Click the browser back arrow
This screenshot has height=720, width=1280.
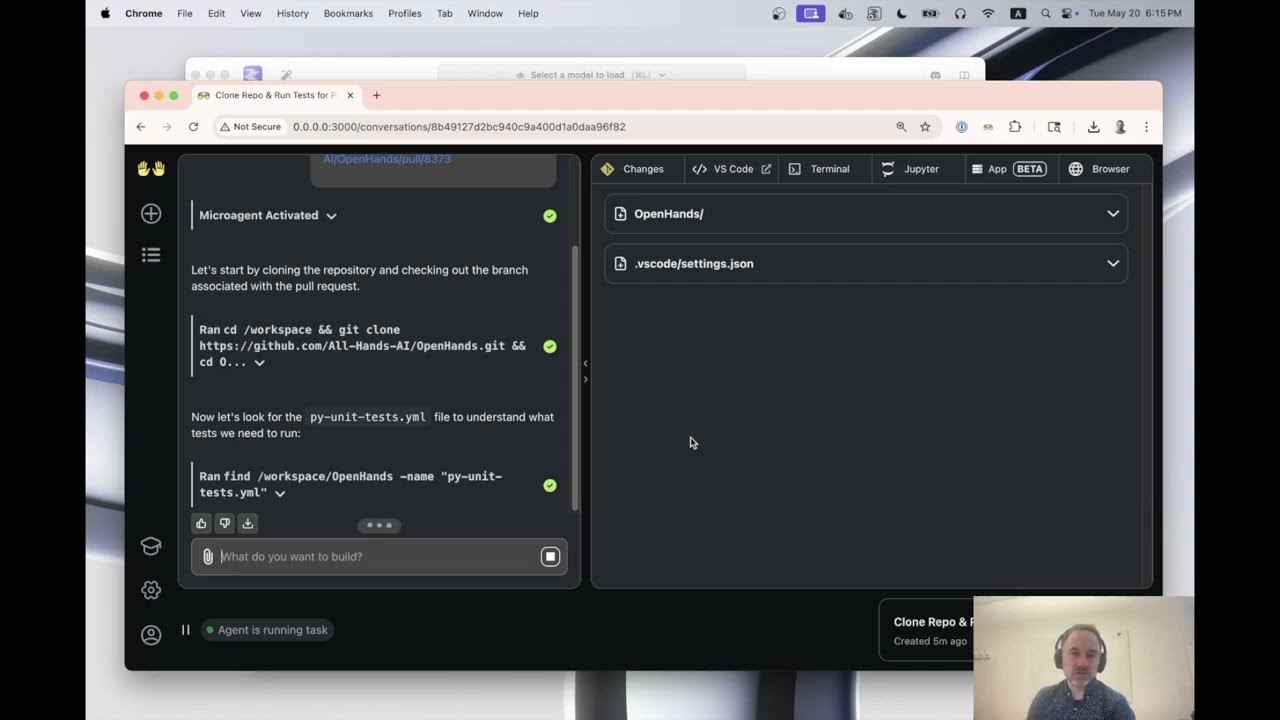pyautogui.click(x=141, y=127)
